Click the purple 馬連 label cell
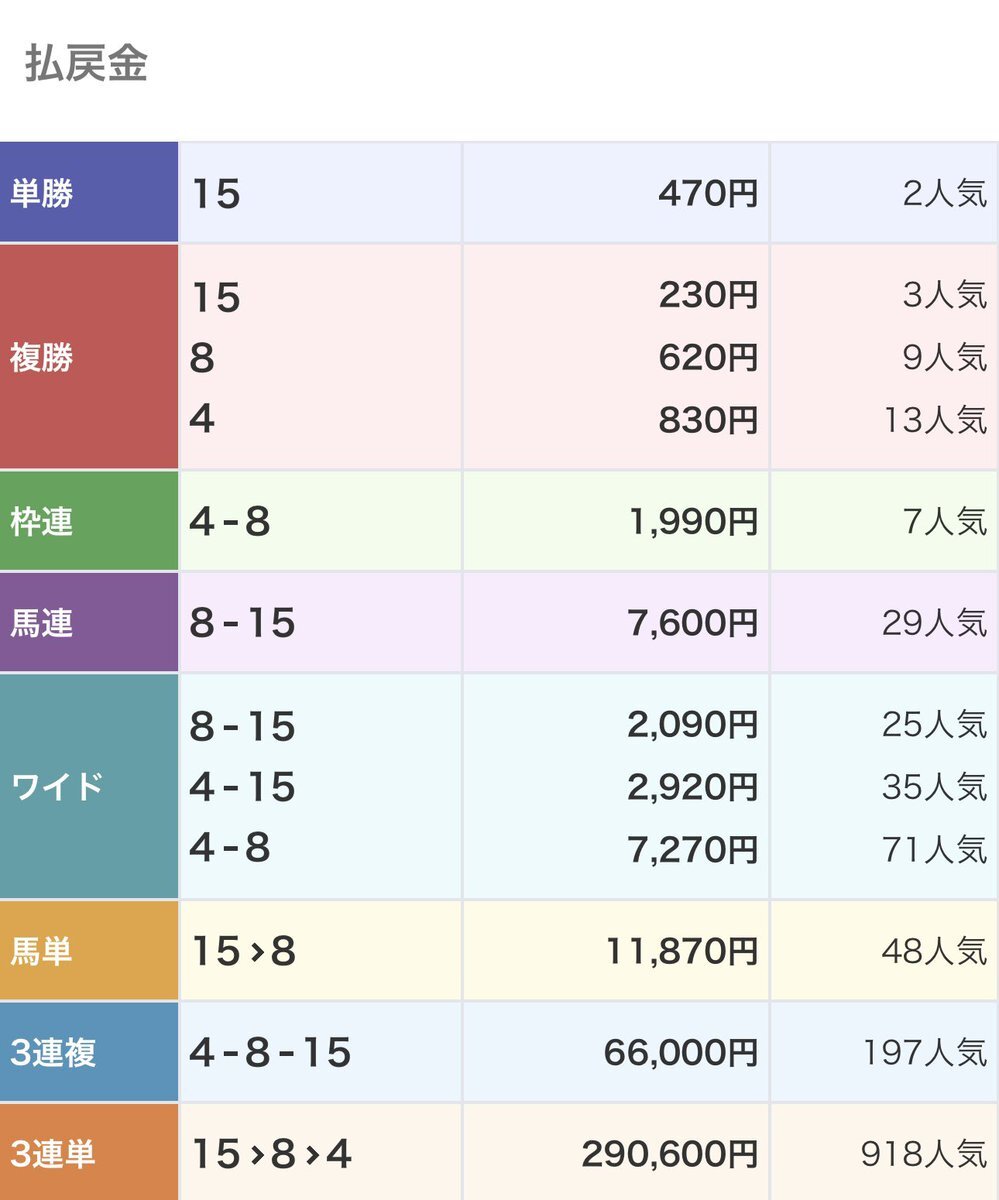Viewport: 999px width, 1200px height. 89,623
